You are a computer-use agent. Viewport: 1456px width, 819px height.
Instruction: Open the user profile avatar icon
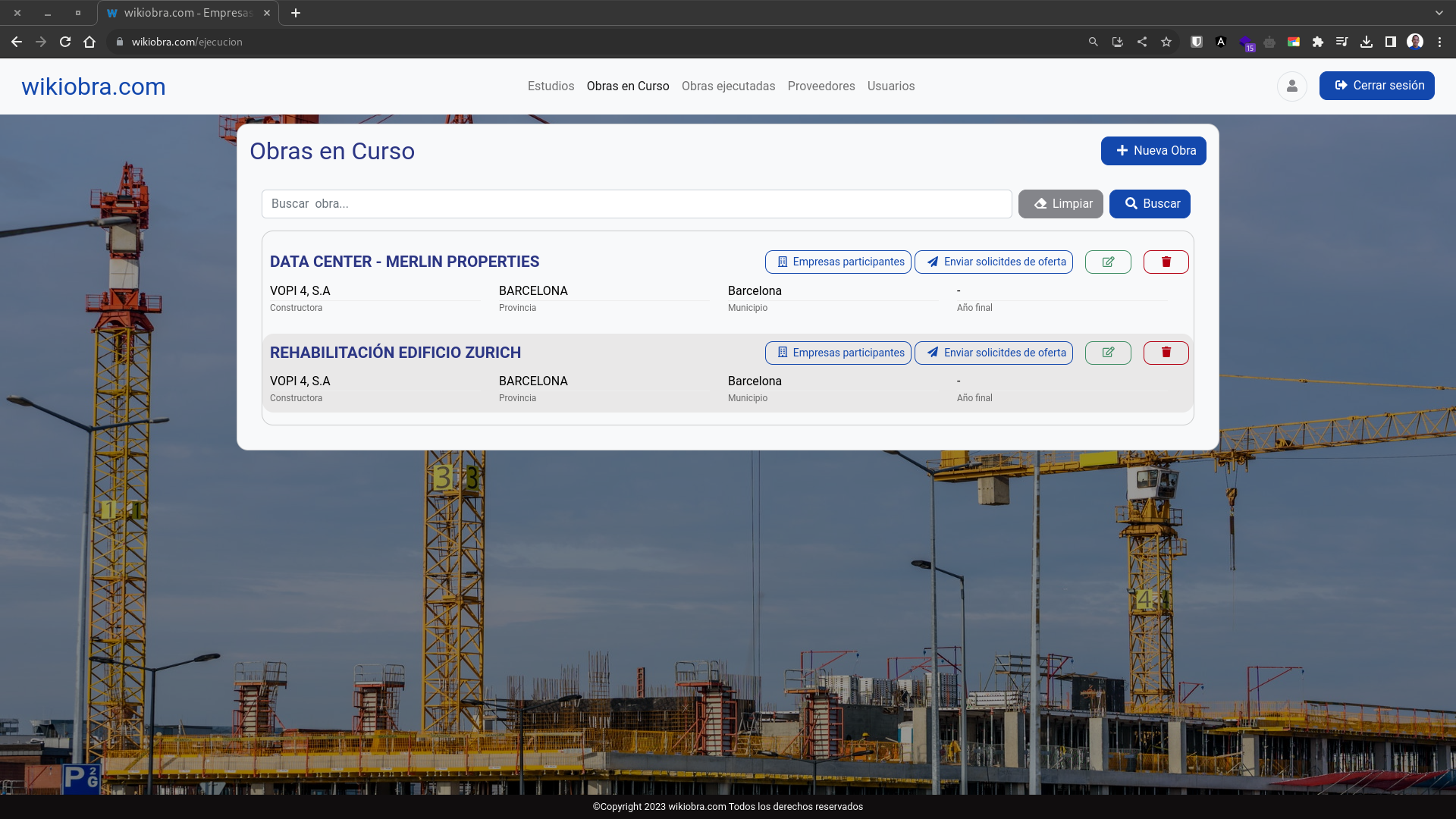point(1291,86)
